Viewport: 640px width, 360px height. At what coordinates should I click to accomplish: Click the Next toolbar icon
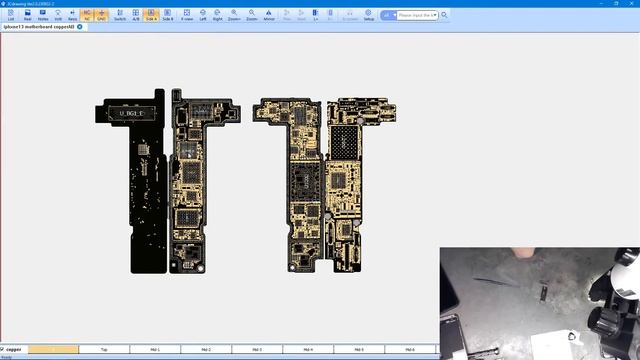[301, 15]
